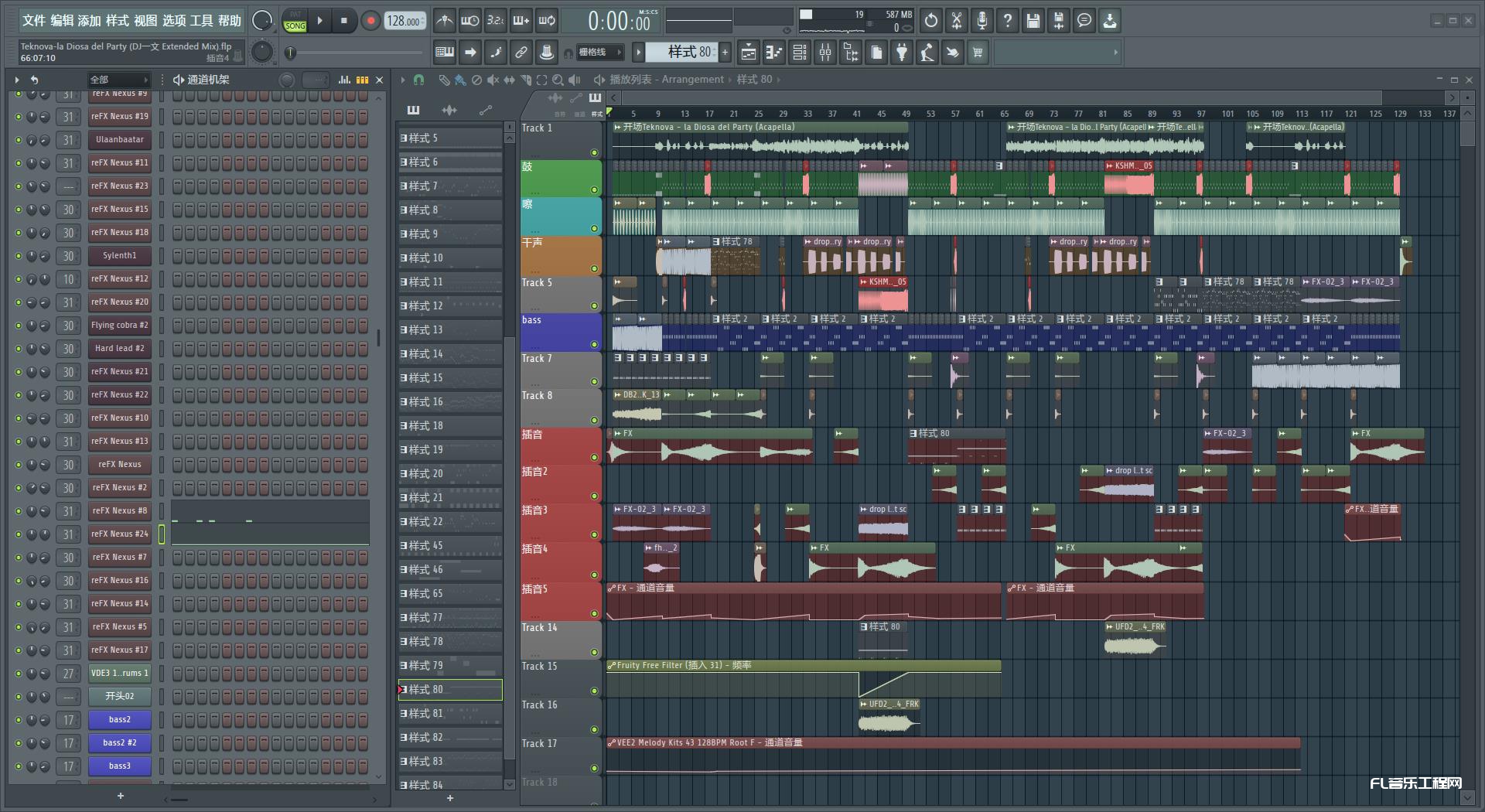This screenshot has height=812, width=1485.
Task: Select the playlist draw pencil tool
Action: click(444, 80)
